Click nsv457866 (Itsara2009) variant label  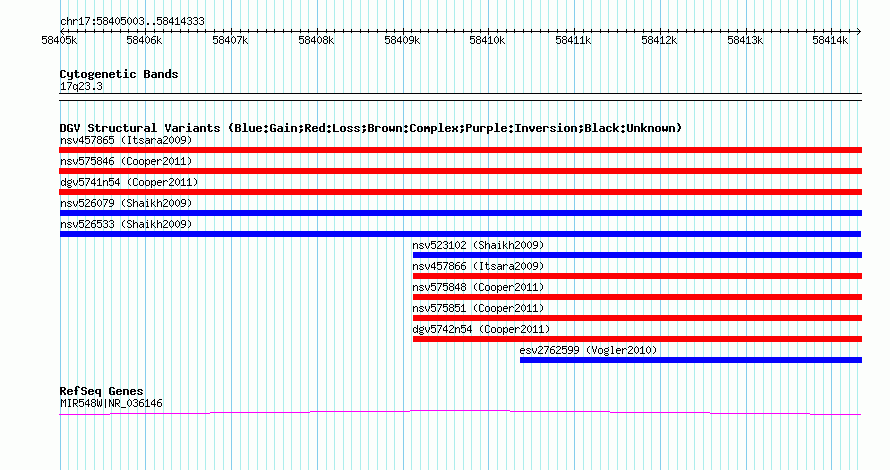478,266
